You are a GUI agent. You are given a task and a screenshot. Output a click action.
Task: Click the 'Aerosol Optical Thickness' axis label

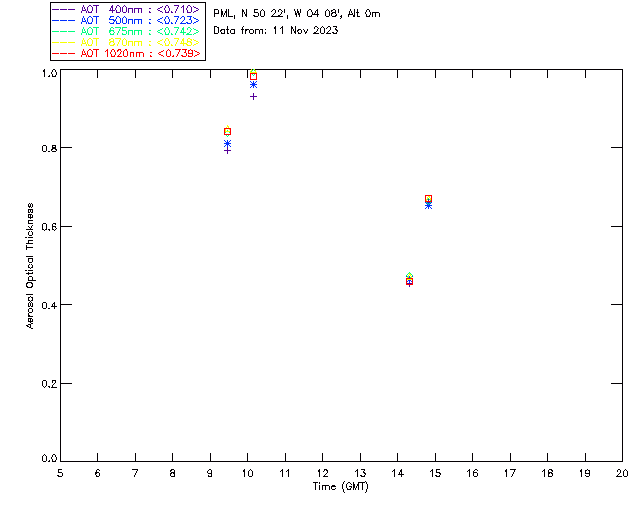pos(30,265)
